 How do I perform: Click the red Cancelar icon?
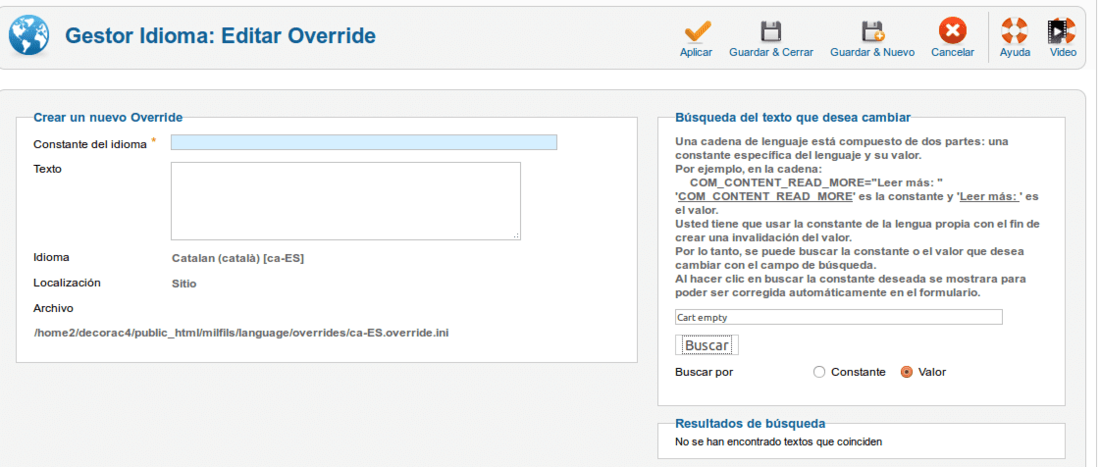[952, 30]
